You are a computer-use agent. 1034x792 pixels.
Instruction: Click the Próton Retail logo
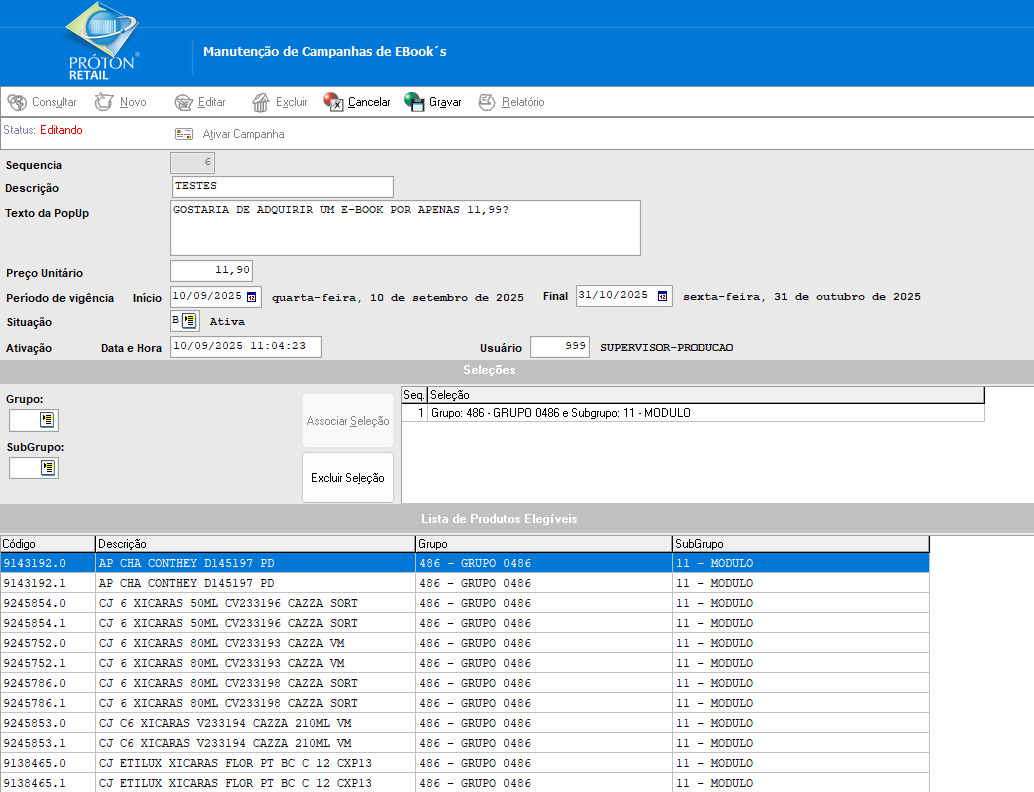[x=102, y=42]
